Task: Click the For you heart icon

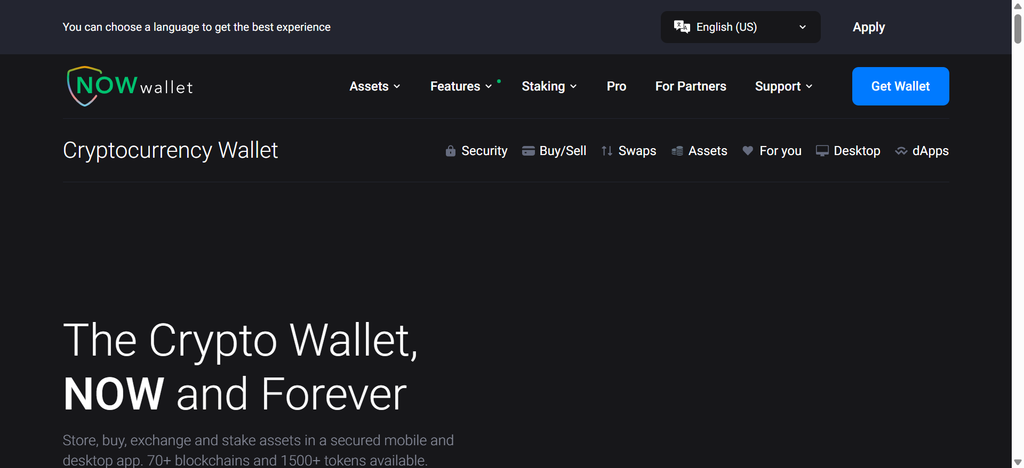Action: pyautogui.click(x=748, y=151)
